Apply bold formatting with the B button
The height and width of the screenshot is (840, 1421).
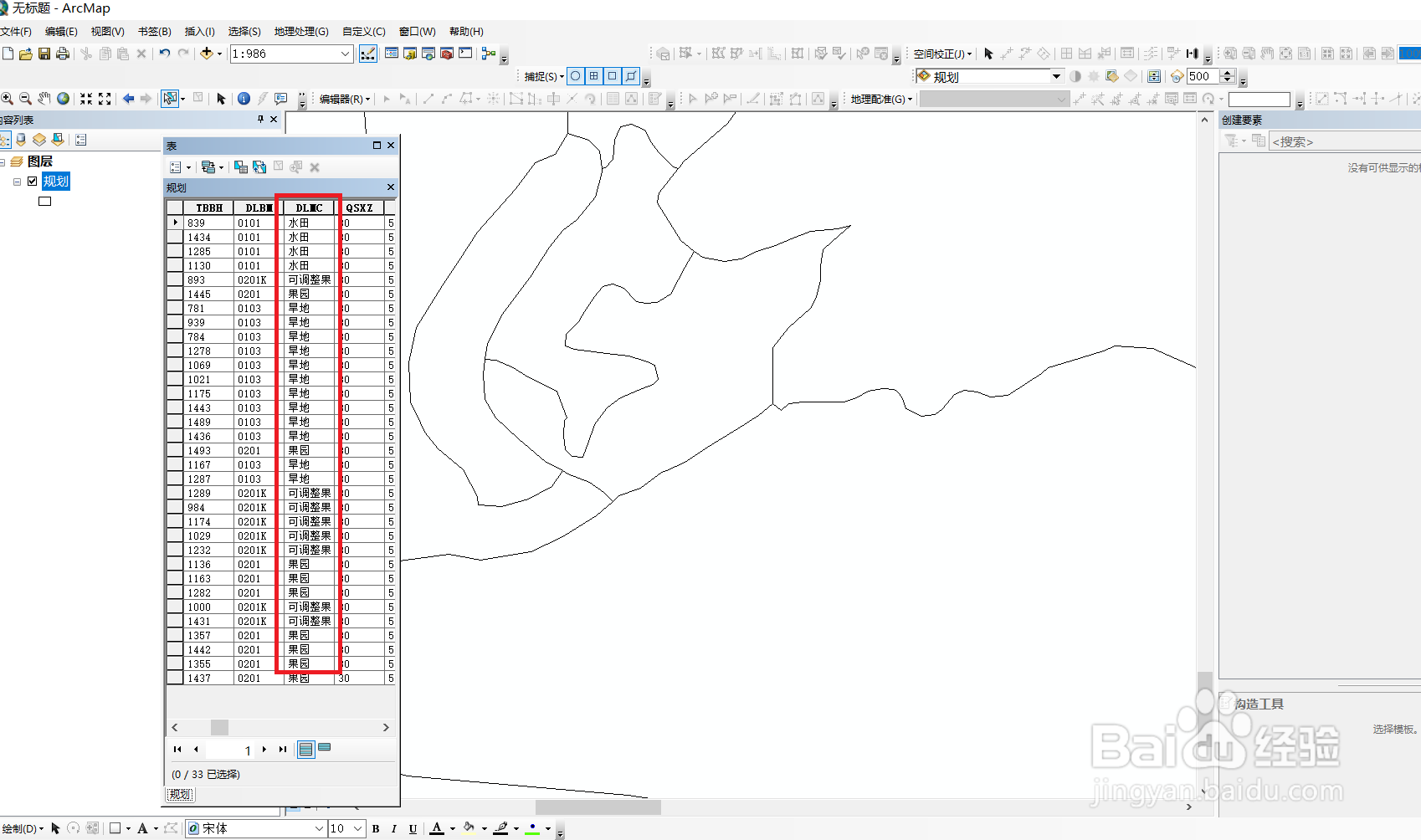coord(376,829)
